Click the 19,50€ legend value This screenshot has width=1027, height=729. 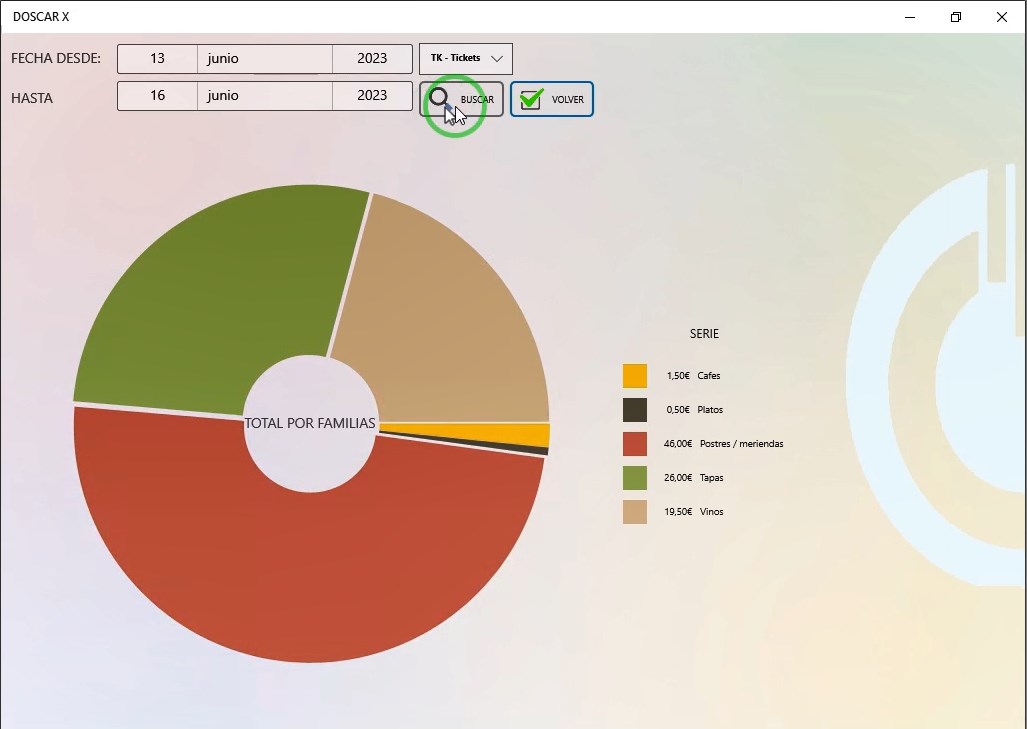click(678, 512)
